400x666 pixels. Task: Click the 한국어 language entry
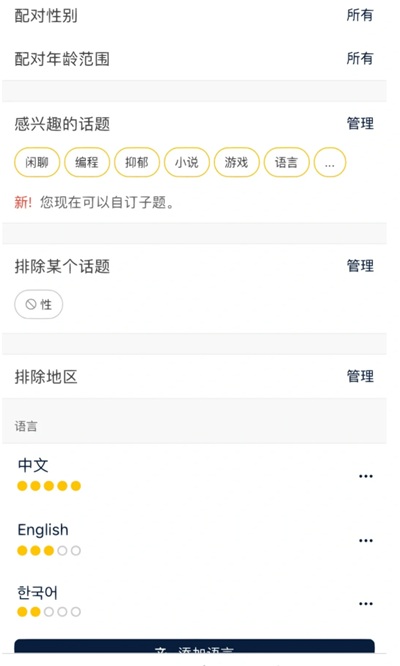point(194,601)
